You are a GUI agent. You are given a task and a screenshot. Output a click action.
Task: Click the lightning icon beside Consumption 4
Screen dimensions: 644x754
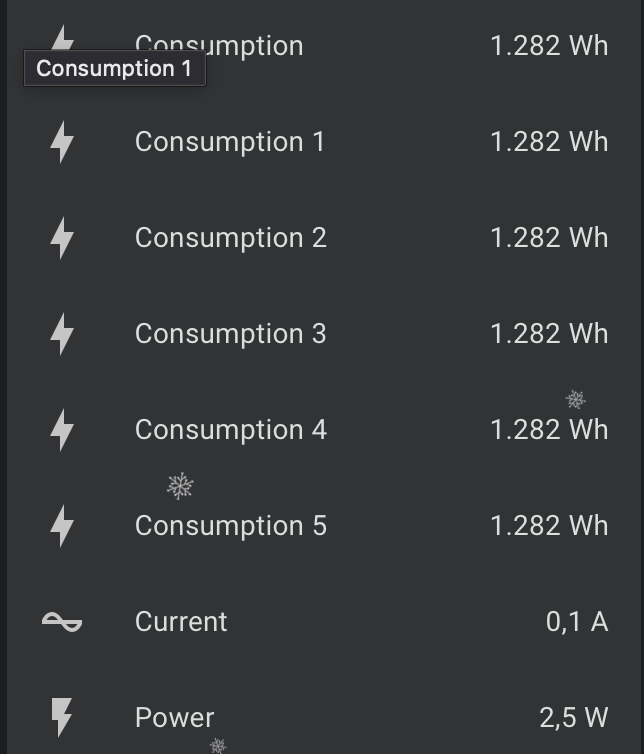(x=62, y=430)
